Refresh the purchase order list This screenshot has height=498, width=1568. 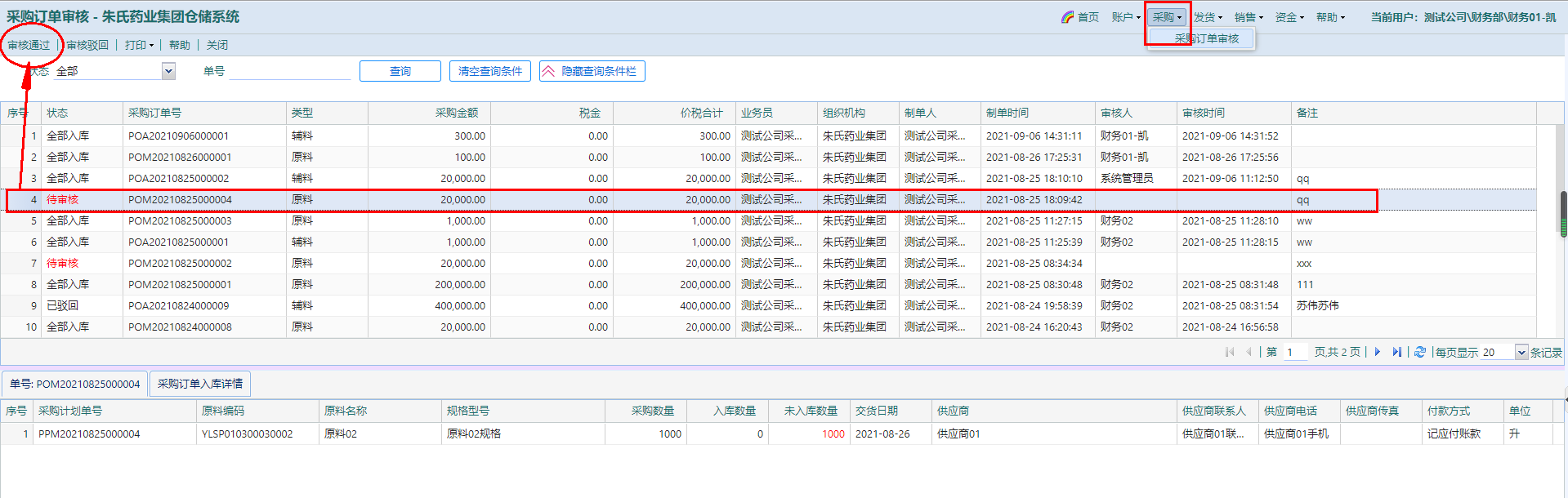1420,352
